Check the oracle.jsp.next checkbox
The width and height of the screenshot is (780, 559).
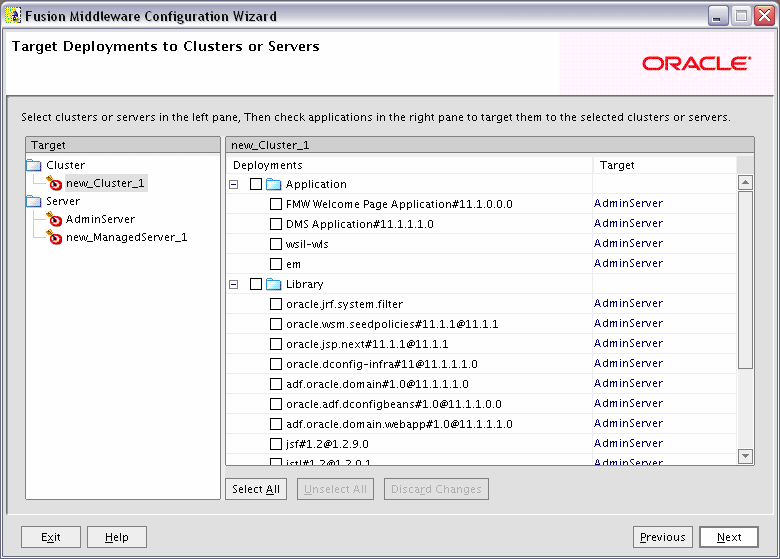(276, 344)
